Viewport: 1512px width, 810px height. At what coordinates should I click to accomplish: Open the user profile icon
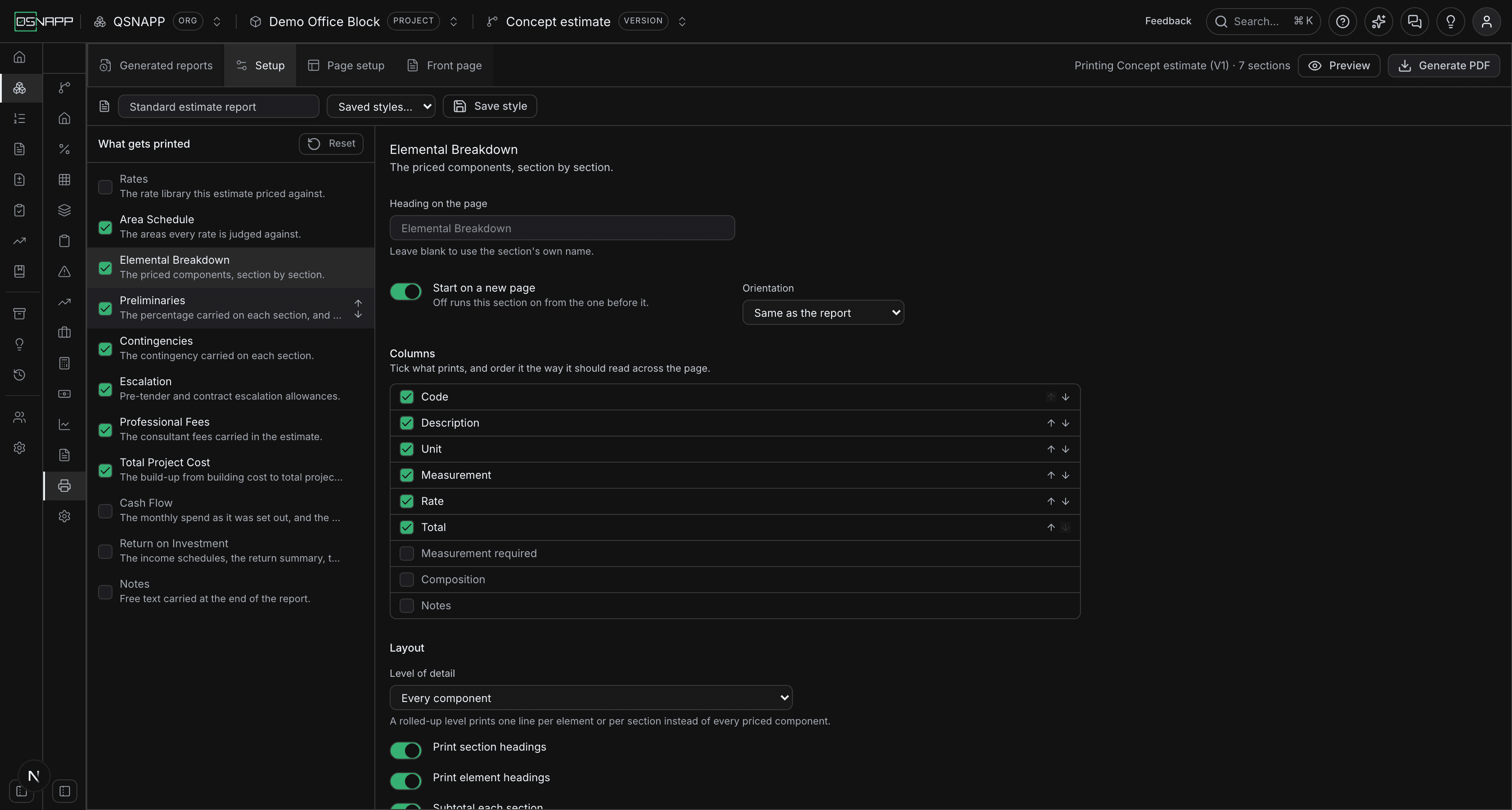click(x=1486, y=22)
